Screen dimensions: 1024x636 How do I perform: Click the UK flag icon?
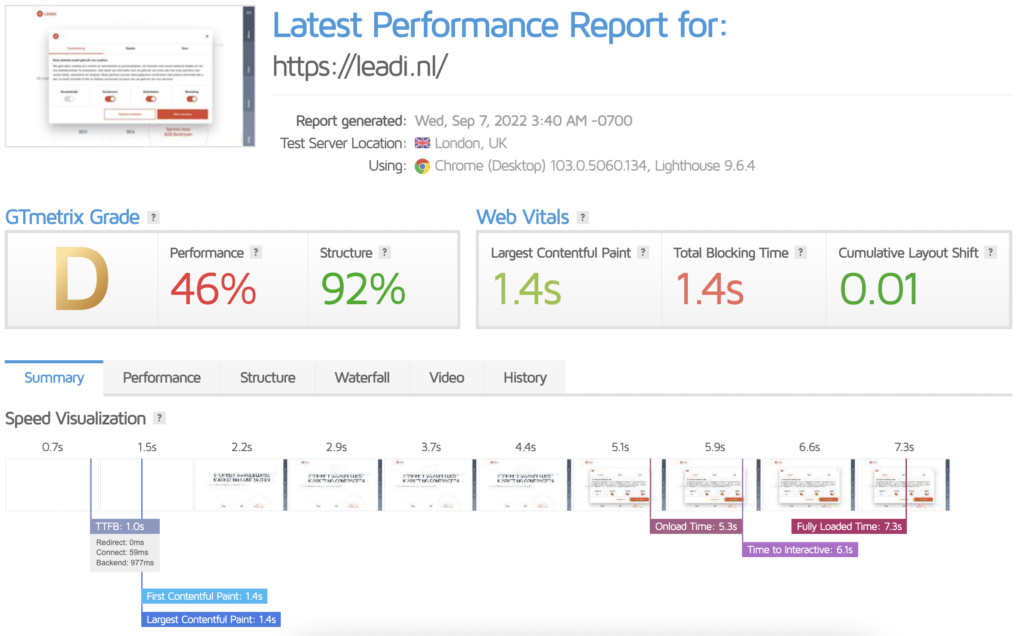[423, 143]
